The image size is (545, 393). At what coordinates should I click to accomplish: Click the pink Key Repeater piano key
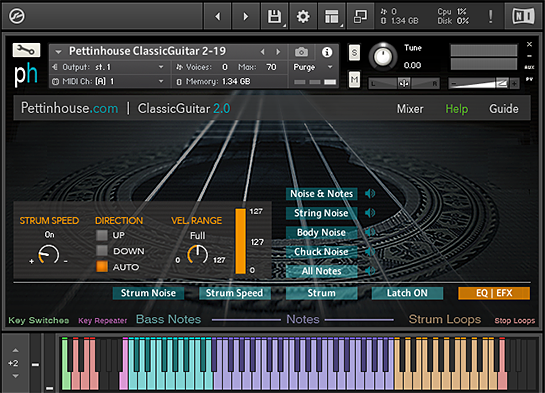point(124,363)
